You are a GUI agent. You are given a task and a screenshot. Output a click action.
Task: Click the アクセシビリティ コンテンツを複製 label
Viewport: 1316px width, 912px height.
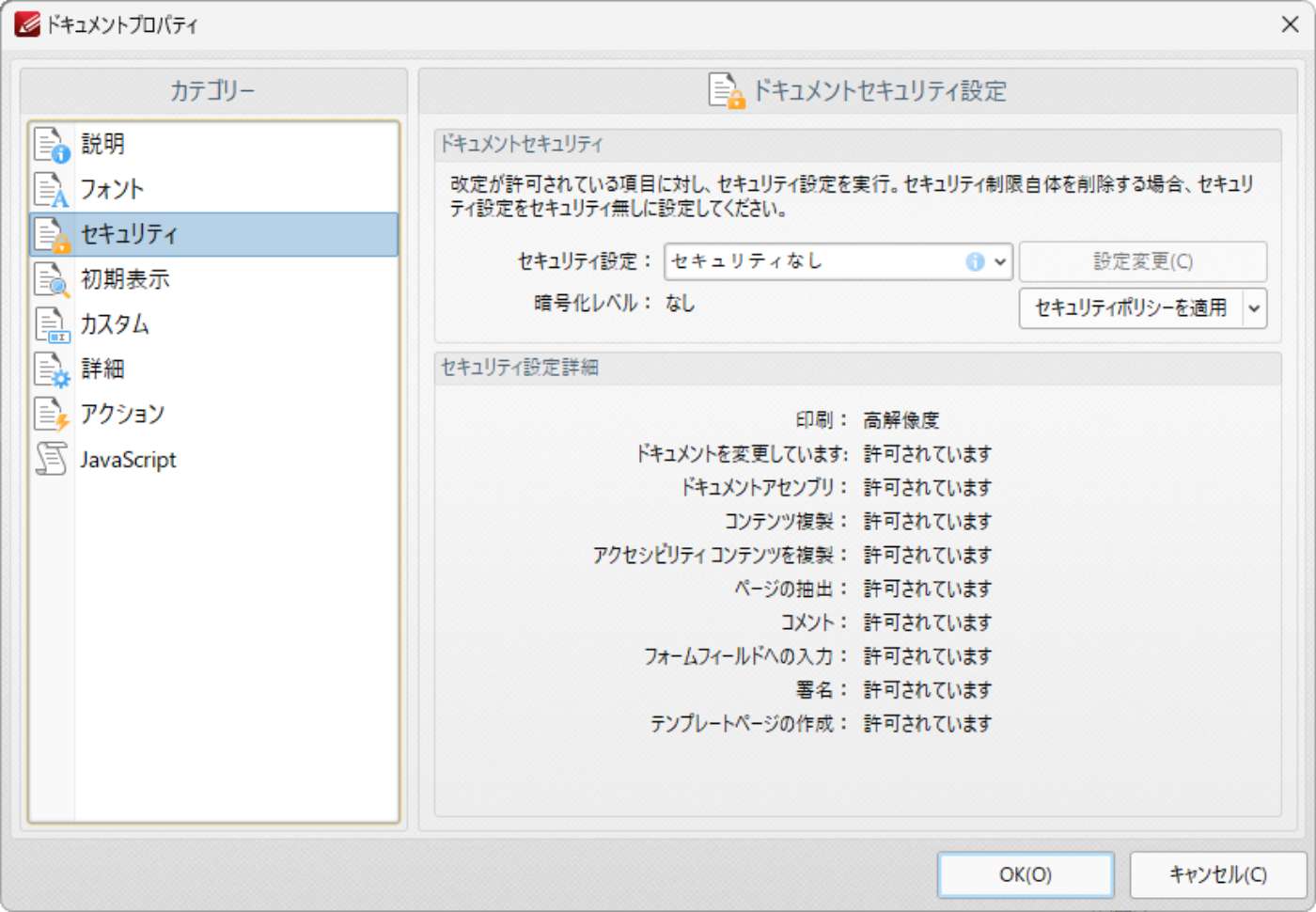[x=720, y=556]
